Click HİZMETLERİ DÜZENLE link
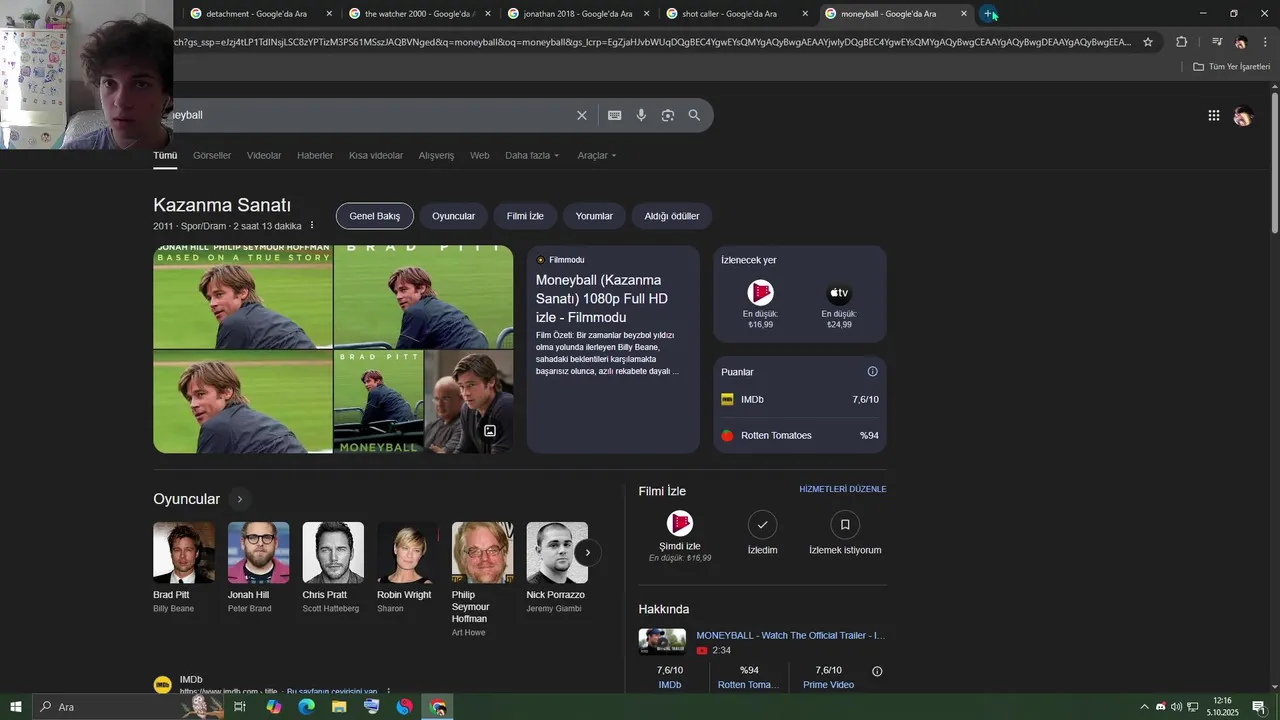This screenshot has height=720, width=1280. [843, 490]
